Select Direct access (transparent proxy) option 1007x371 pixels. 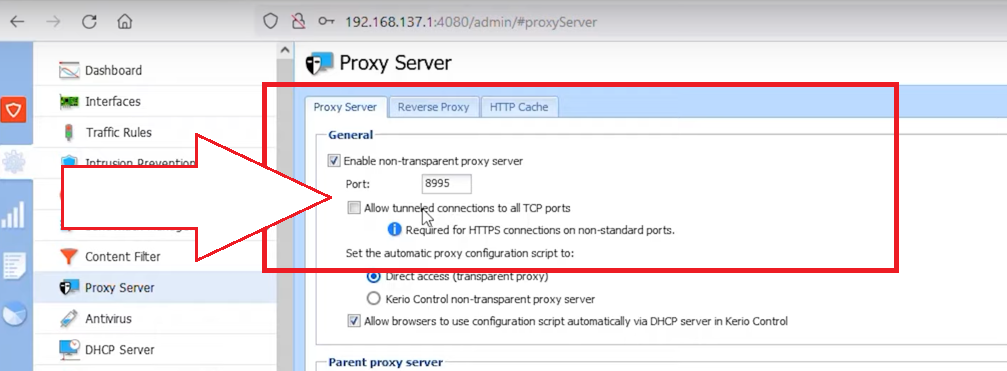[373, 277]
